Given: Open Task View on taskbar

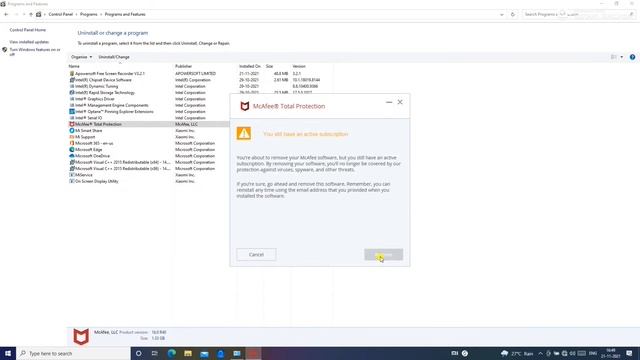Looking at the screenshot, I should [x=155, y=353].
